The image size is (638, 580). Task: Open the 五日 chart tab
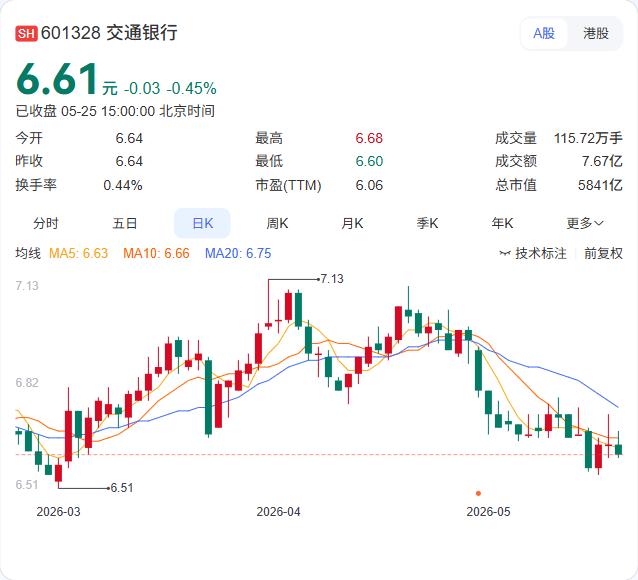pos(125,223)
